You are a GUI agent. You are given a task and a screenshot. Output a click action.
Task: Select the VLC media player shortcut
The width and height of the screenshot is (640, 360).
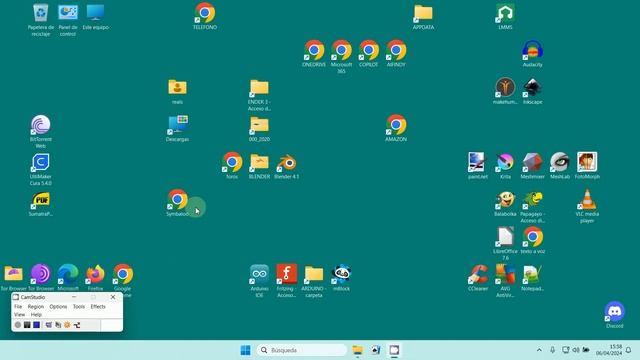[587, 206]
